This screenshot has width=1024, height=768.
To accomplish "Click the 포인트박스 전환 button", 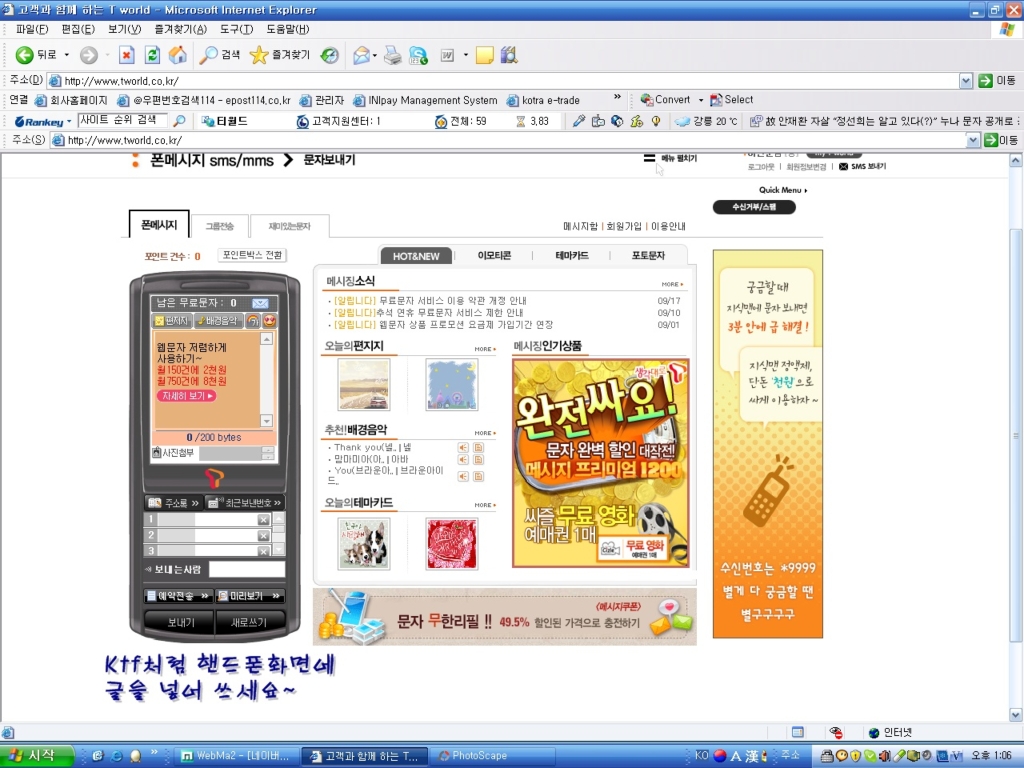I will pyautogui.click(x=252, y=255).
